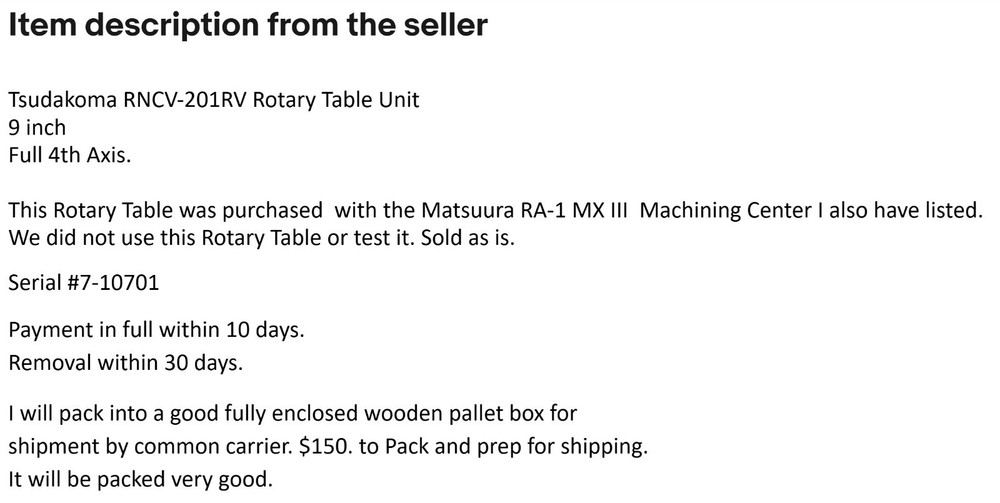Click the 'Item description from the seller' heading

pos(247,25)
